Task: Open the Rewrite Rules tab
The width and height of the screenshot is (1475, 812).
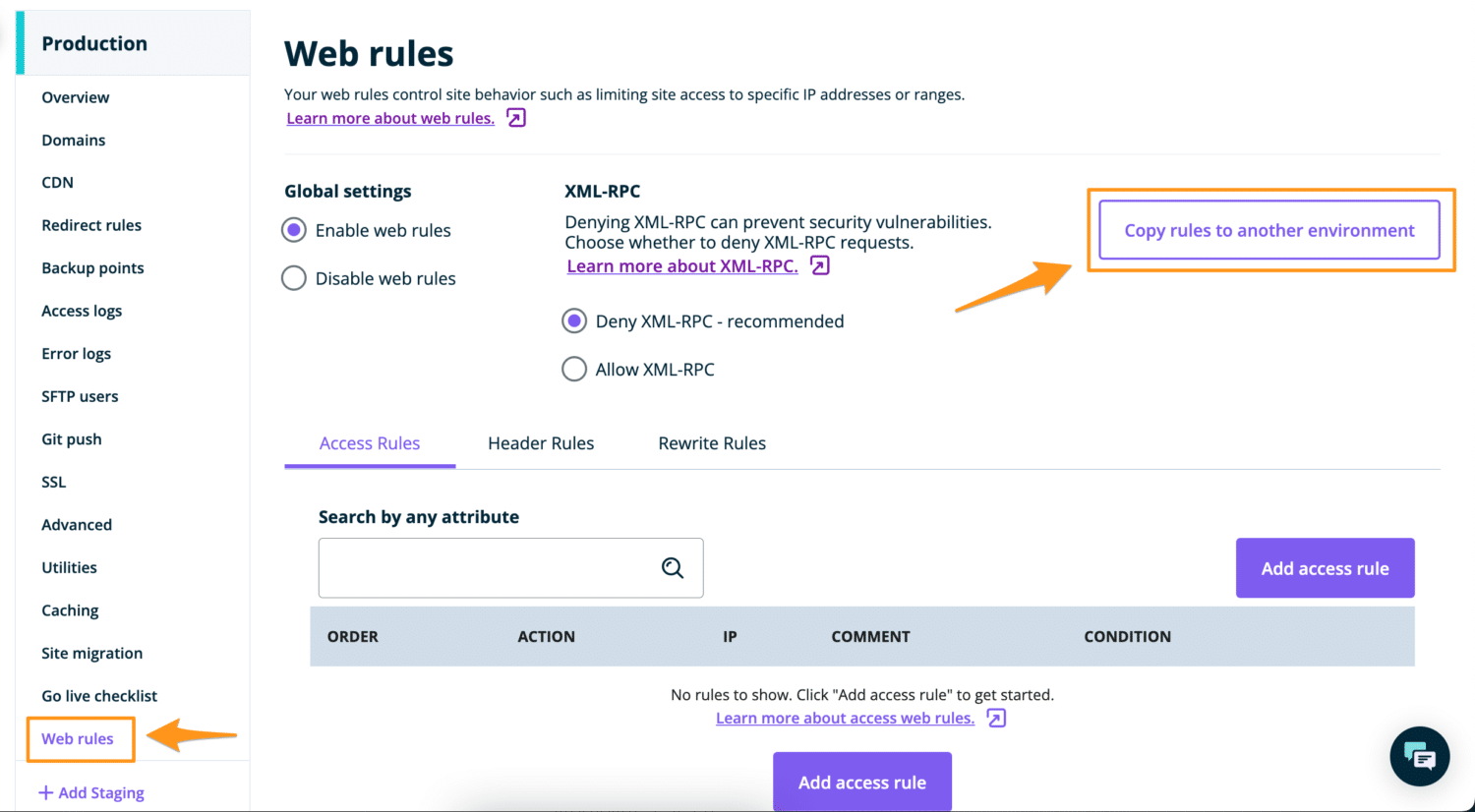Action: click(x=712, y=442)
